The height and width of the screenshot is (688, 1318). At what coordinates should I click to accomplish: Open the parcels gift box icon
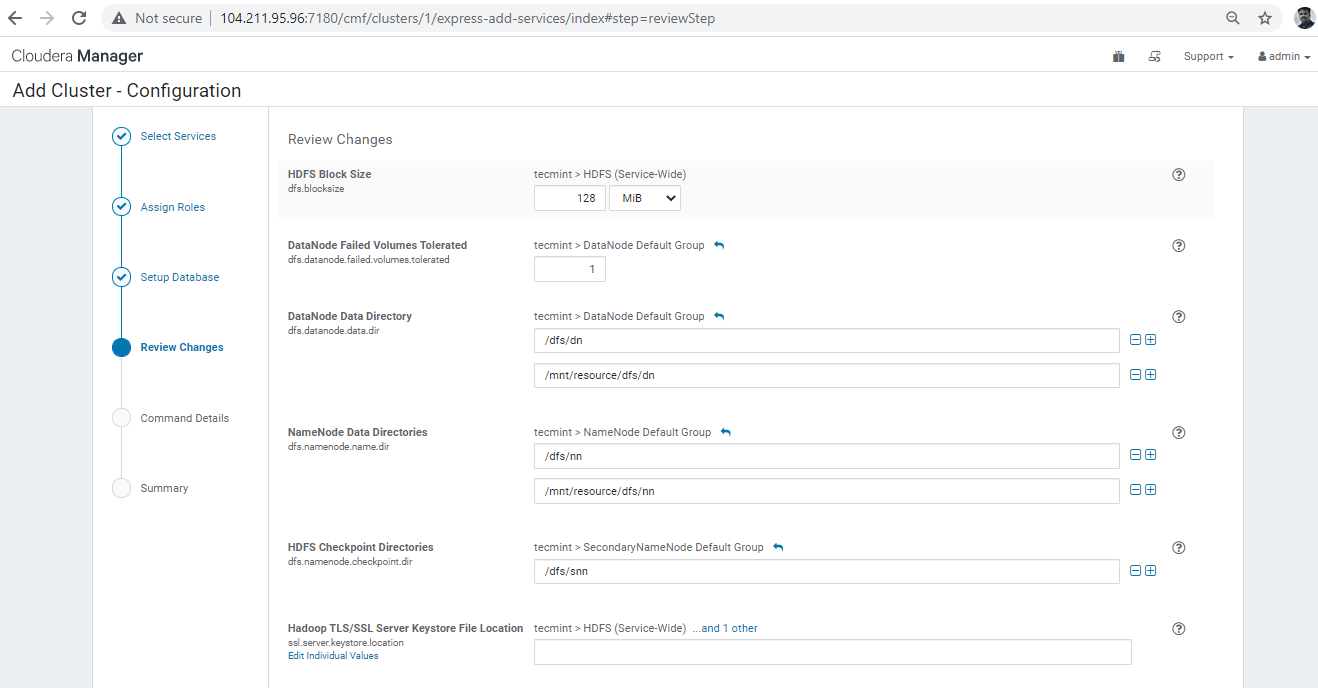coord(1118,57)
